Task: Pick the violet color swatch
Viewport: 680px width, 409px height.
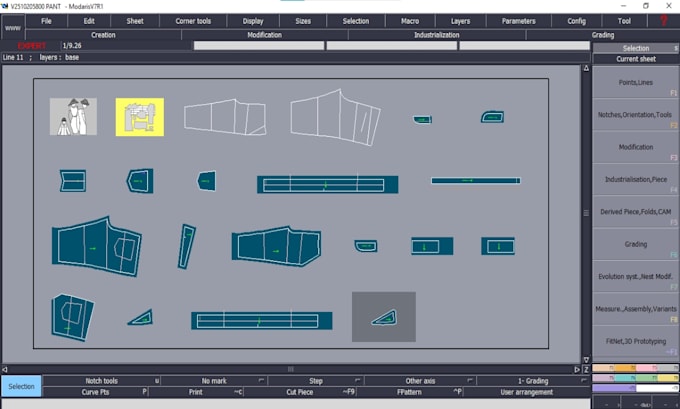Action: (x=614, y=388)
